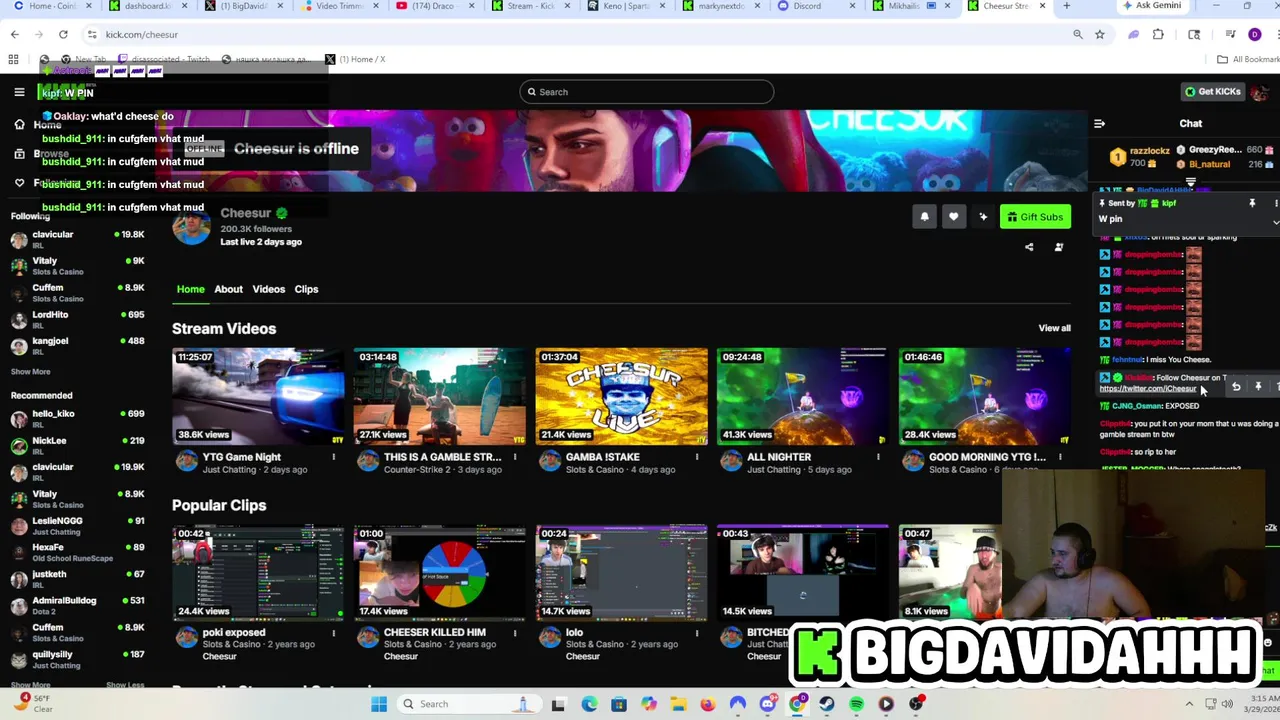
Task: Open Firefox from the taskbar
Action: [708, 704]
